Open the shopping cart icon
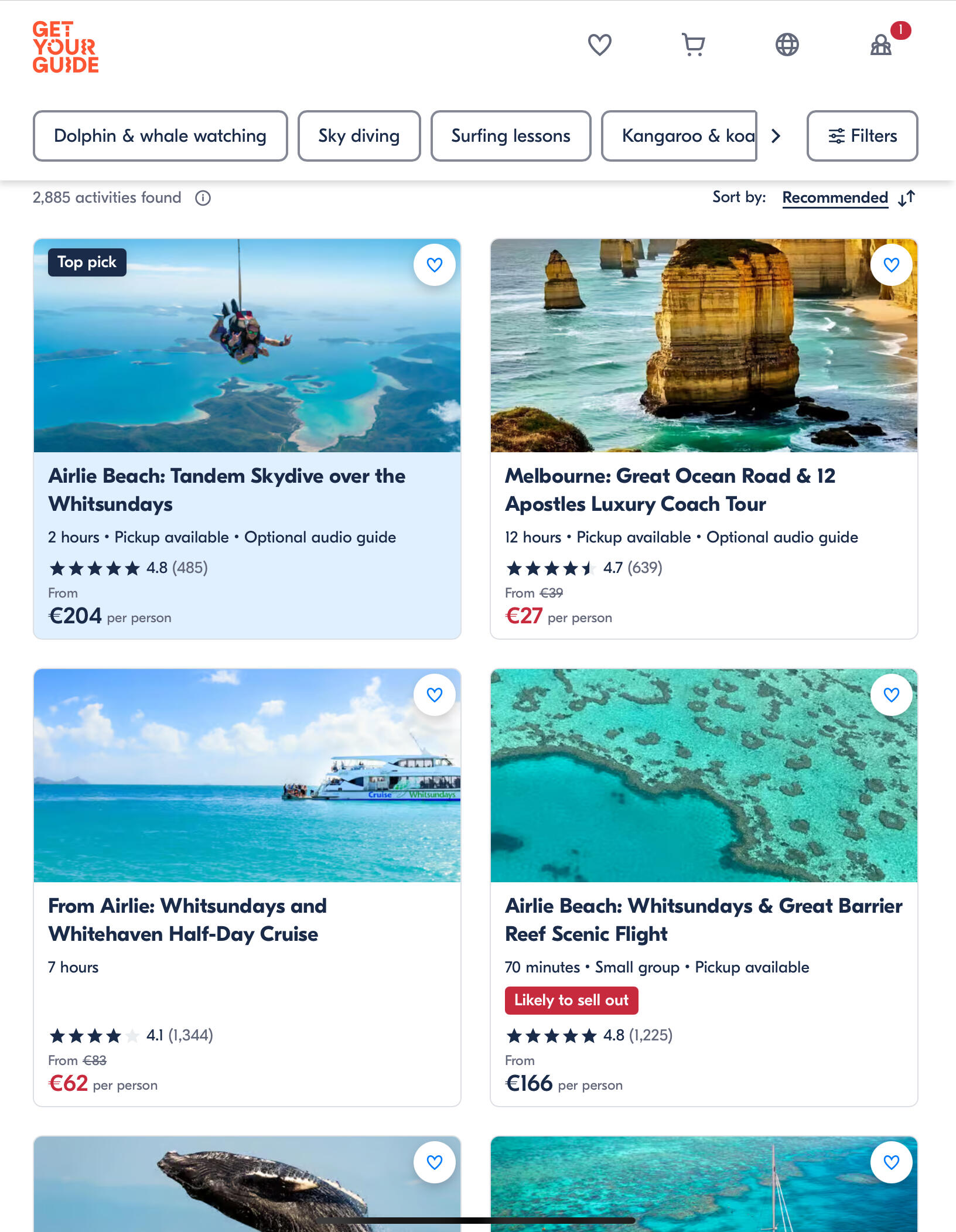The width and height of the screenshot is (956, 1232). (694, 45)
